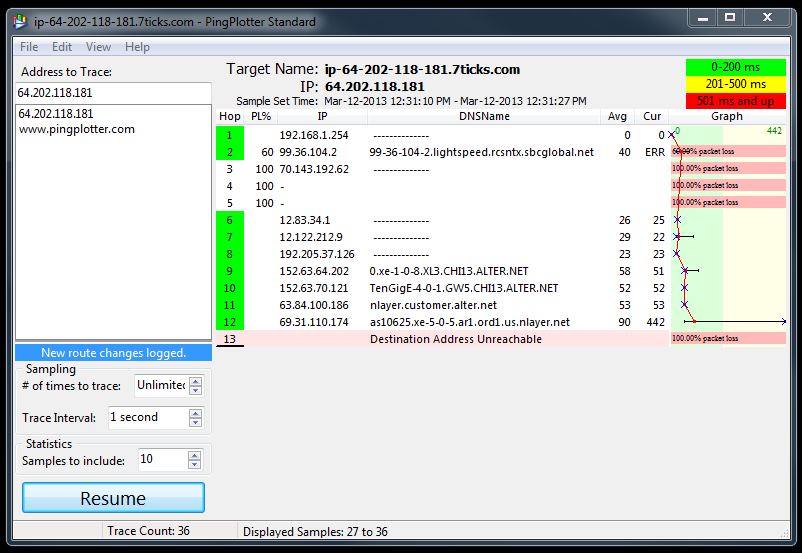
Task: Click the Resume button
Action: (114, 498)
